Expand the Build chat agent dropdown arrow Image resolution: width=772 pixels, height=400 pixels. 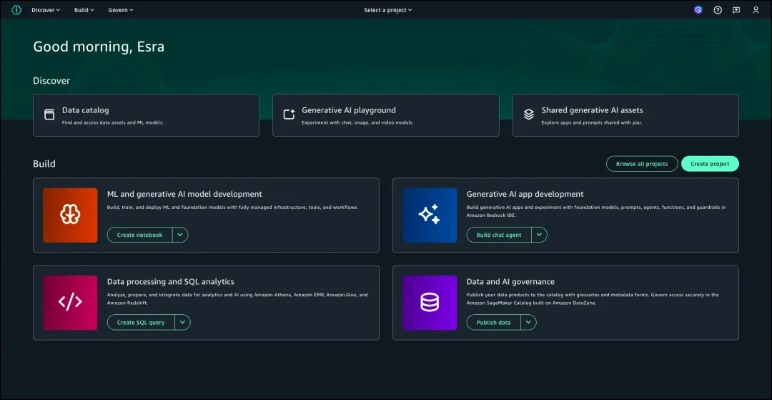point(539,235)
